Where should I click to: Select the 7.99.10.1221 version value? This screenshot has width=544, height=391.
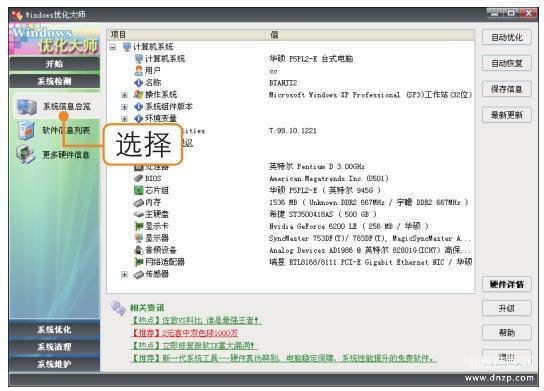pos(292,131)
